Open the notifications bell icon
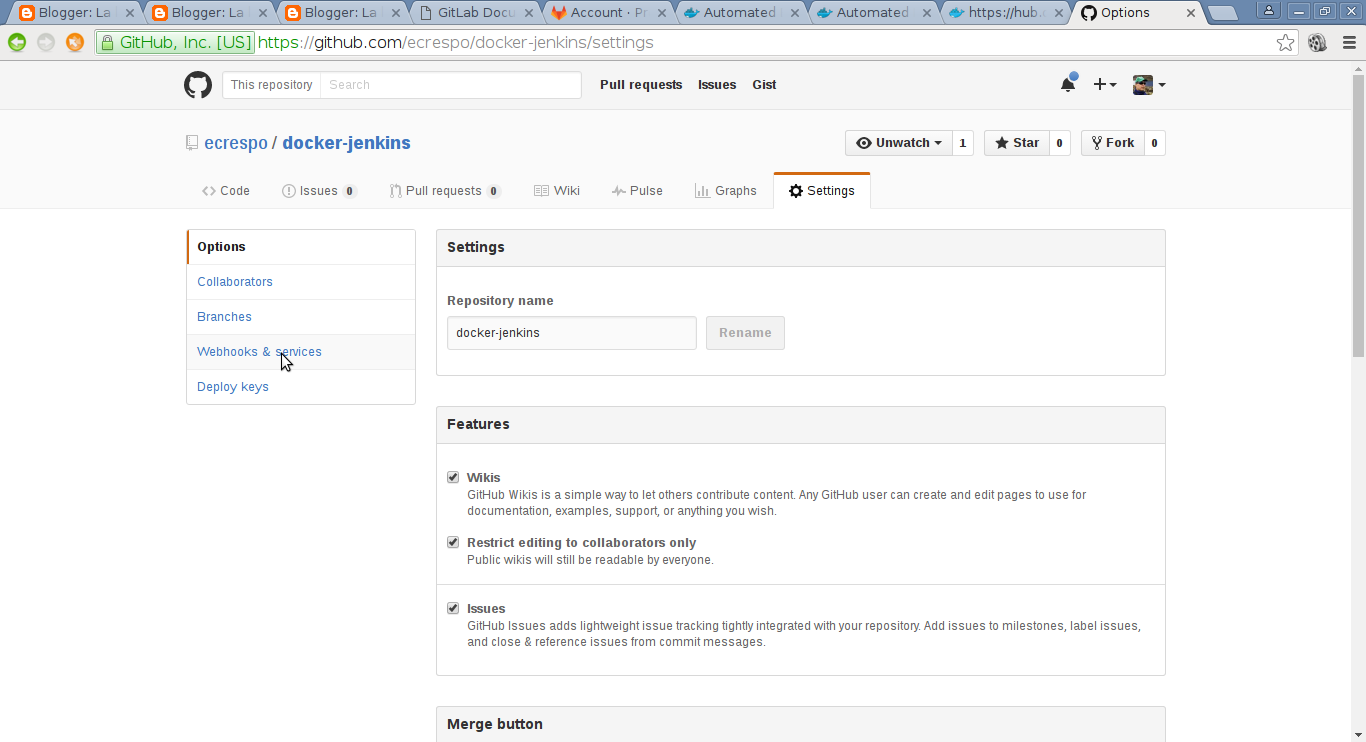1366x742 pixels. tap(1068, 85)
